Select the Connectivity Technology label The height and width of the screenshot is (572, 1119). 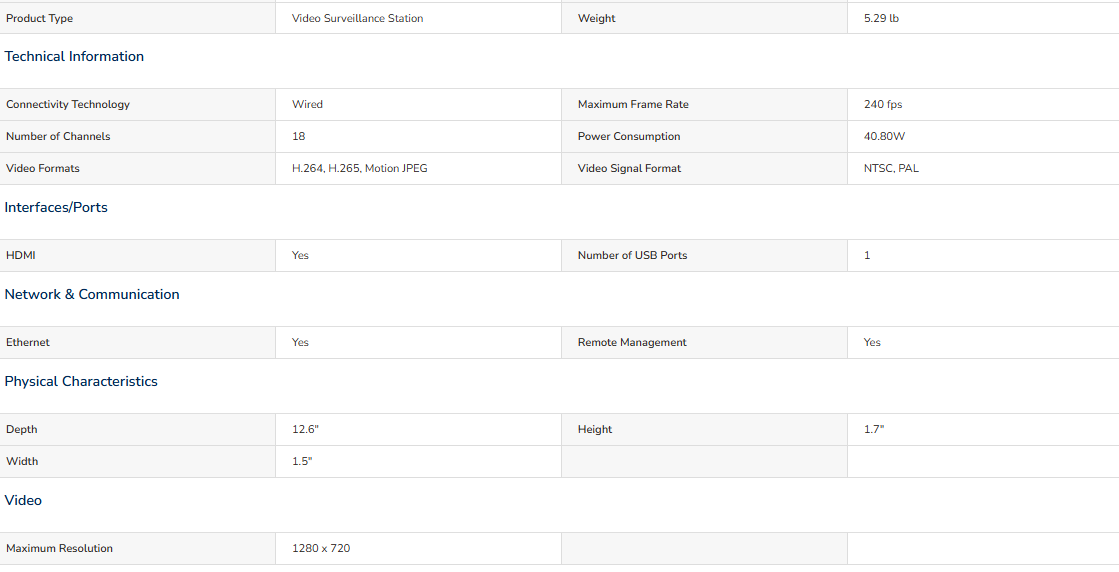pos(68,104)
